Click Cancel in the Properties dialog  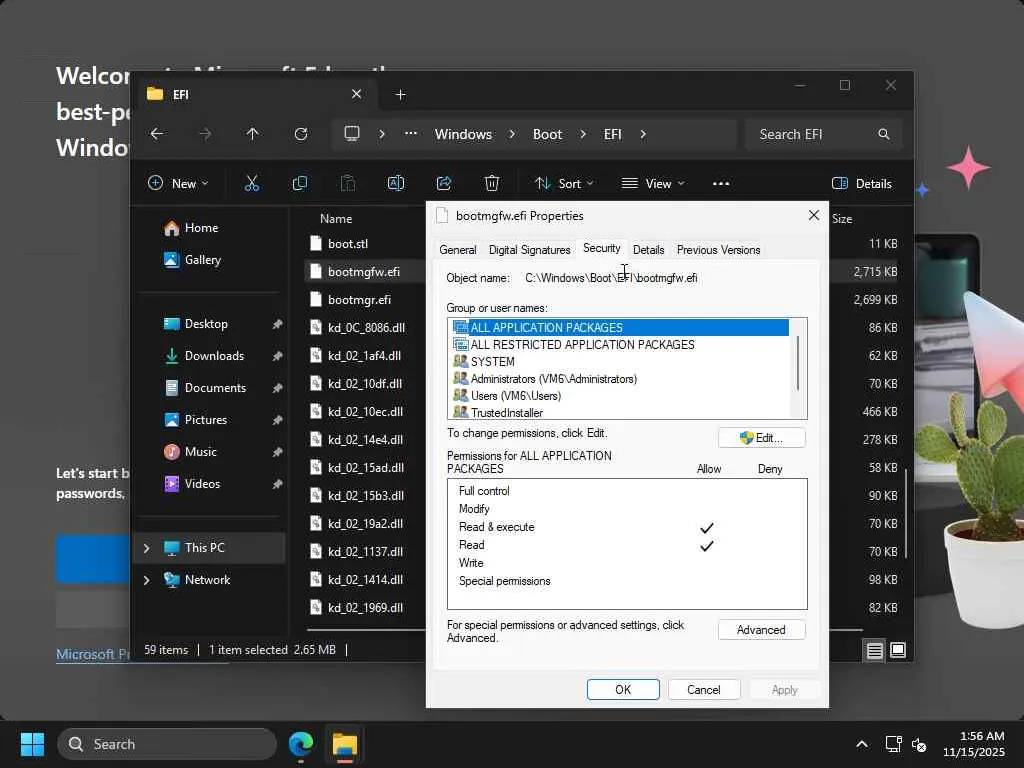[x=704, y=690]
